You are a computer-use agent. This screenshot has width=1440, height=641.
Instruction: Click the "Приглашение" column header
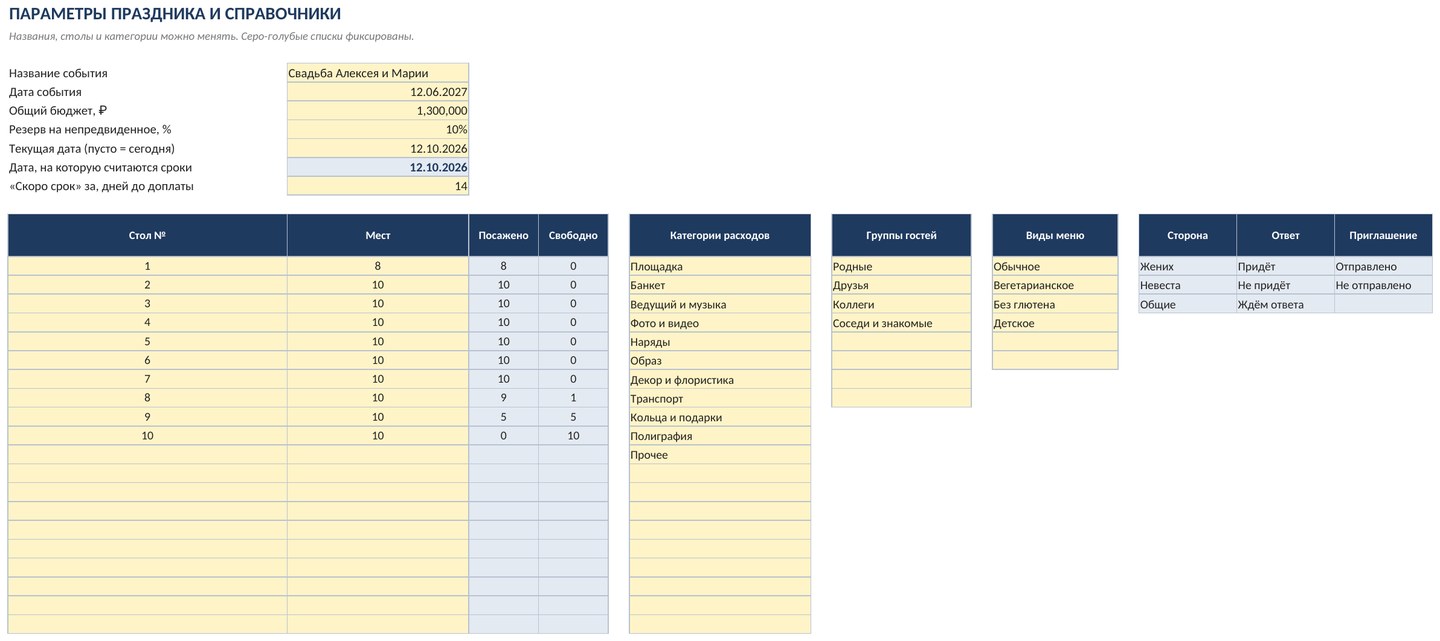1383,235
